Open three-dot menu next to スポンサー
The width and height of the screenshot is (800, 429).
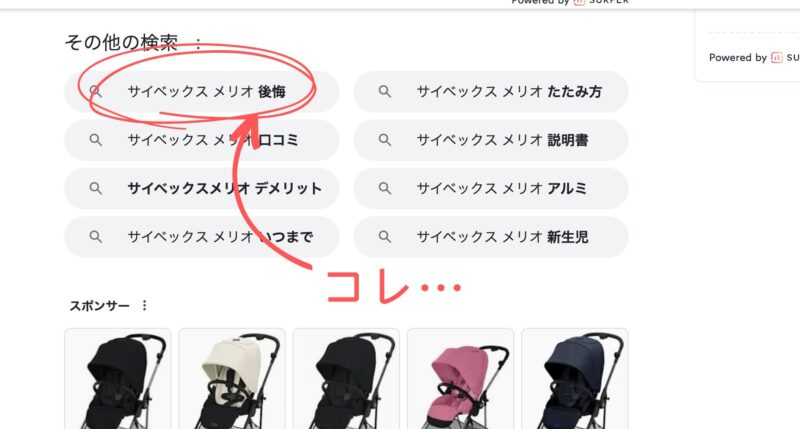pyautogui.click(x=144, y=305)
